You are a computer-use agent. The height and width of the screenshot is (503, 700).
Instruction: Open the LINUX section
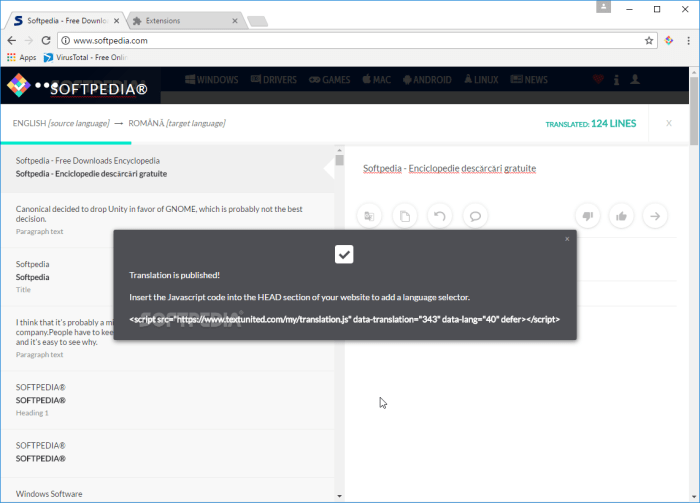pos(481,80)
